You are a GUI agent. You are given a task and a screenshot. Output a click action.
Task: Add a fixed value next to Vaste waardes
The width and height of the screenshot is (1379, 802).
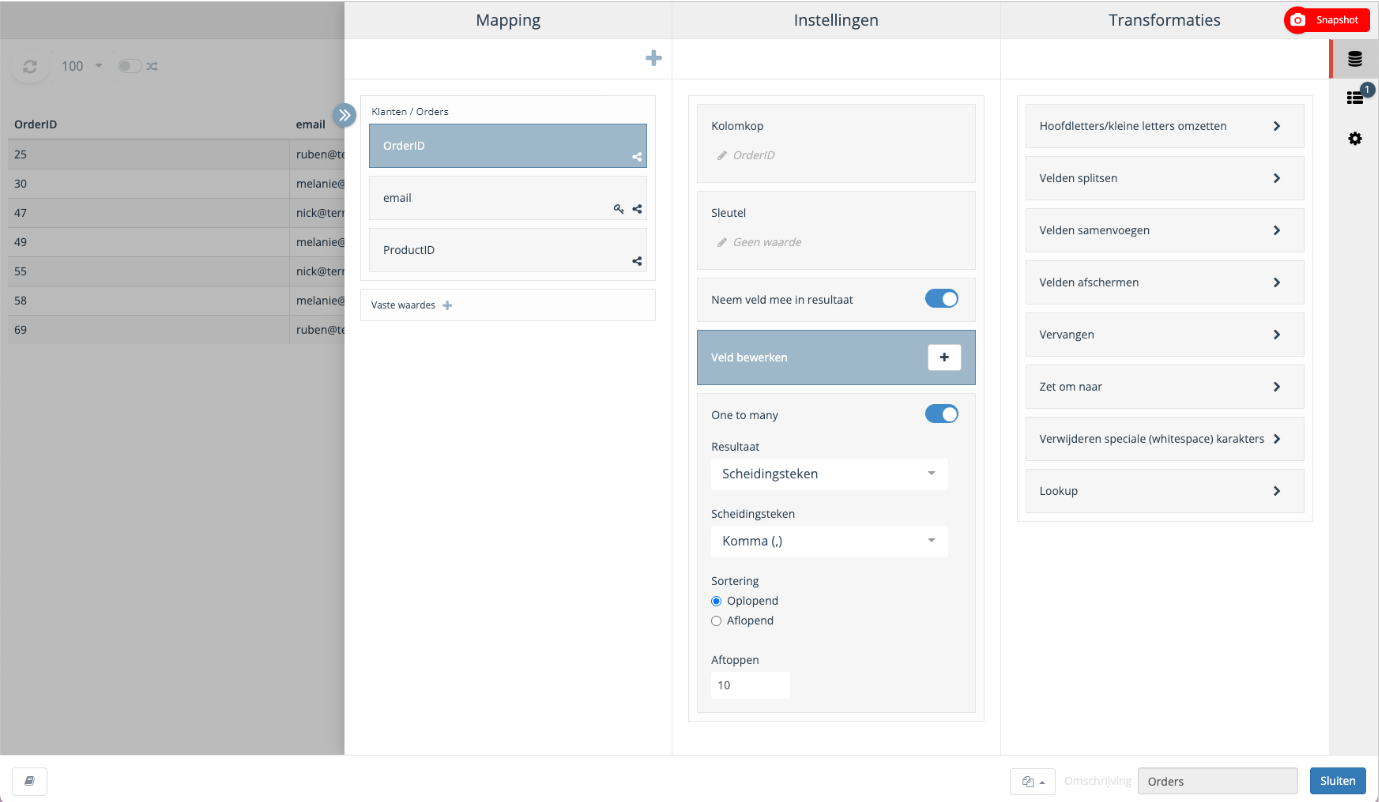pyautogui.click(x=447, y=305)
